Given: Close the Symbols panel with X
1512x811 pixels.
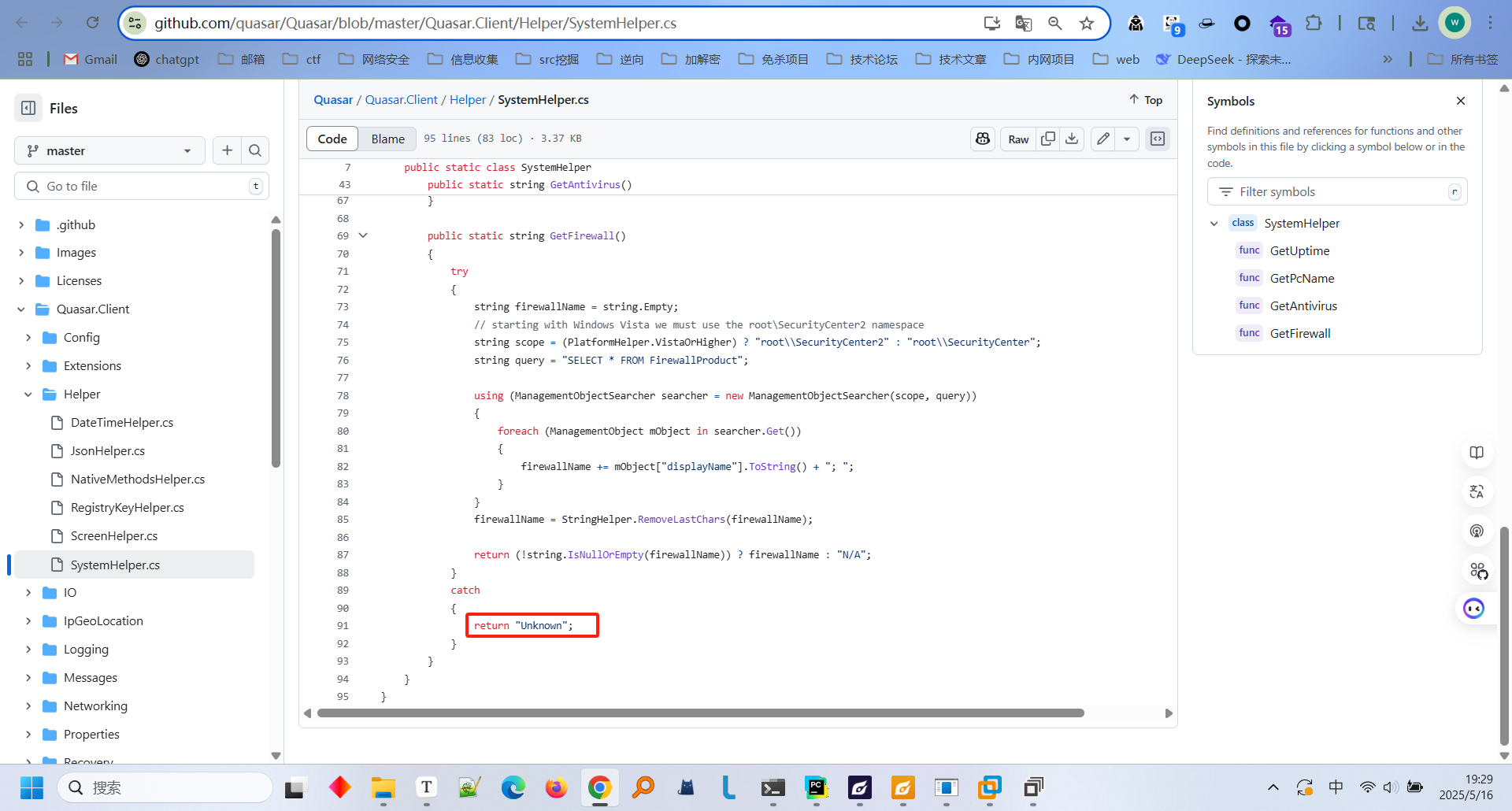Looking at the screenshot, I should pos(1461,101).
